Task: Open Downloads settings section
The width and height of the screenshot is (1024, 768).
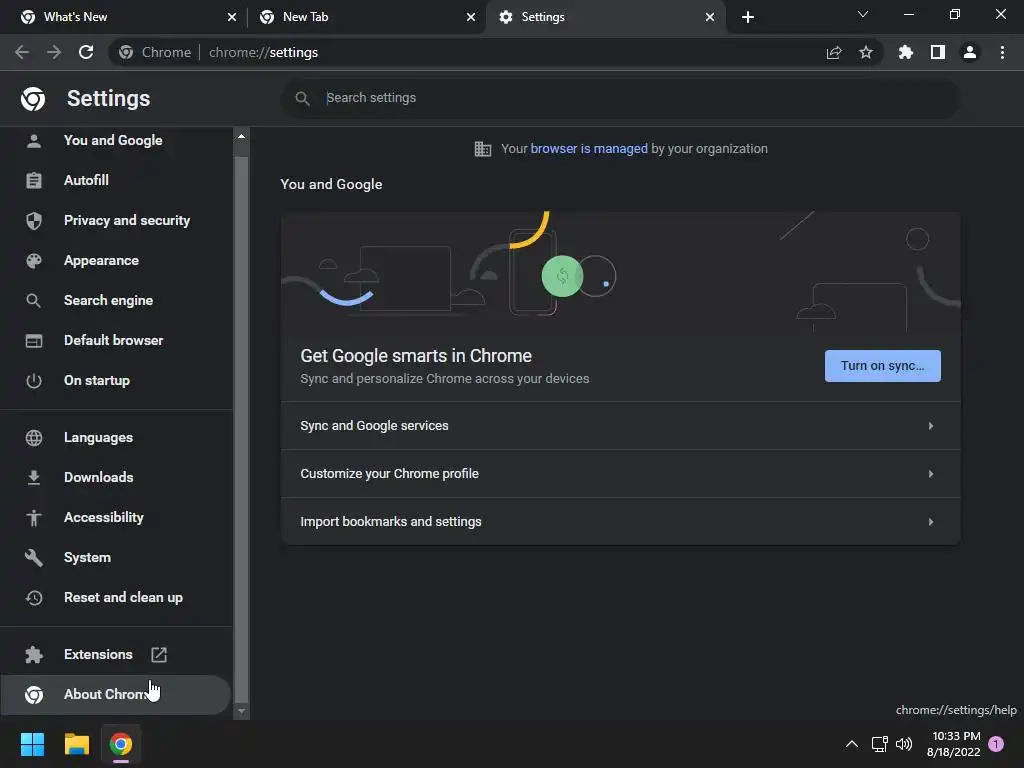Action: 116,477
